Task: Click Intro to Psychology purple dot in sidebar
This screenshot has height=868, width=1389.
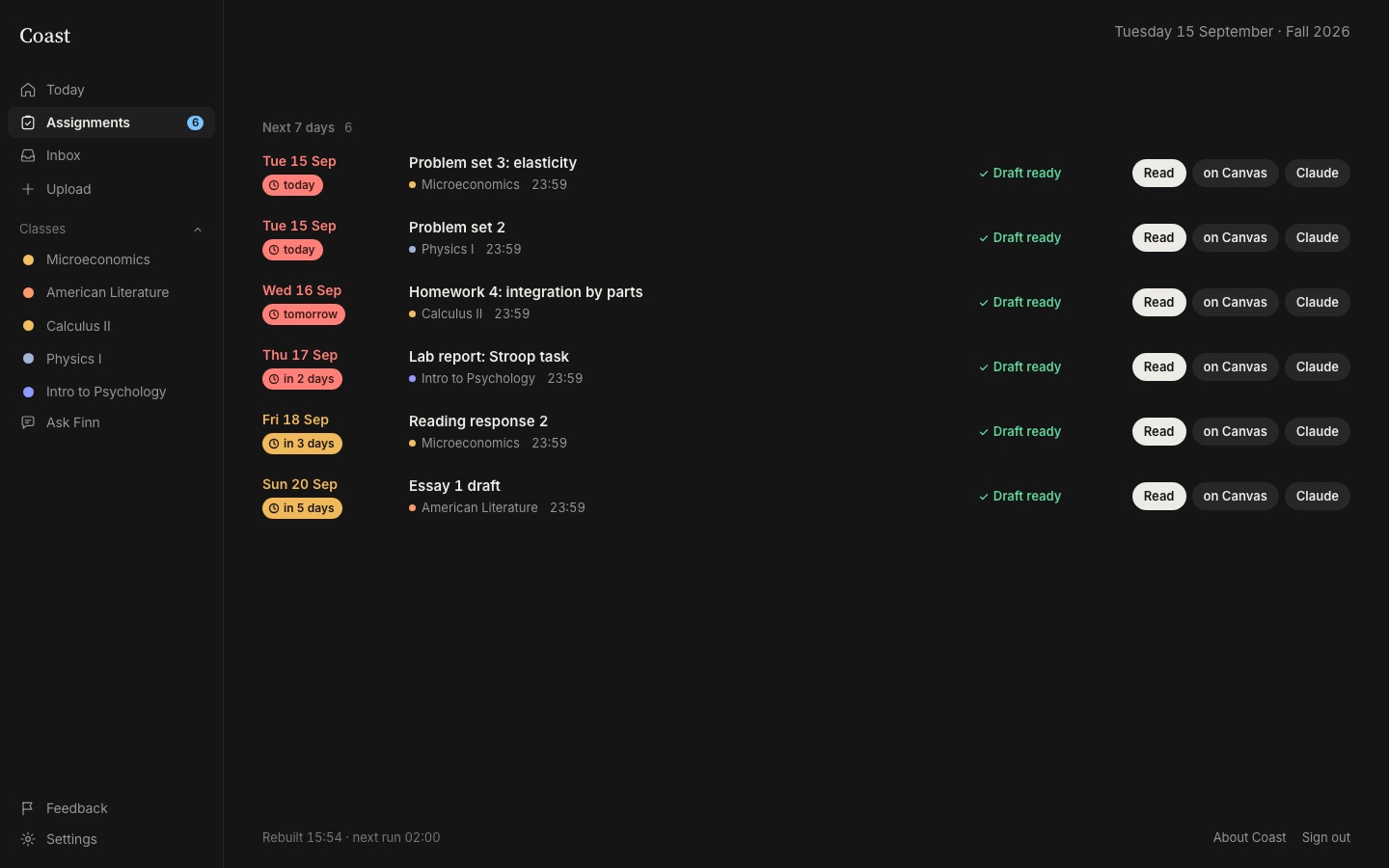Action: pyautogui.click(x=28, y=392)
